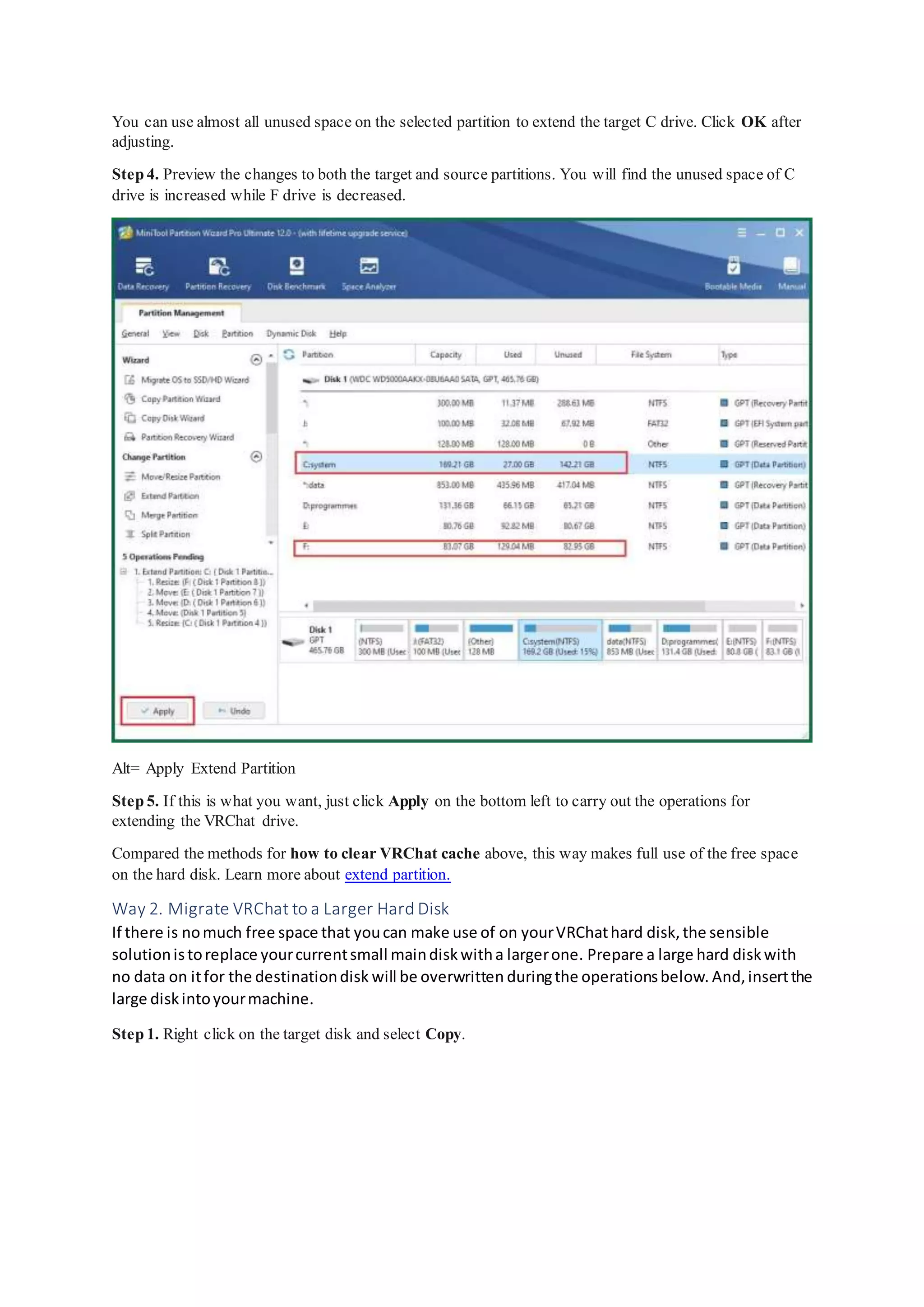Collapse the Change Partition section chevron
Screen dimensions: 924x1307
(x=256, y=457)
